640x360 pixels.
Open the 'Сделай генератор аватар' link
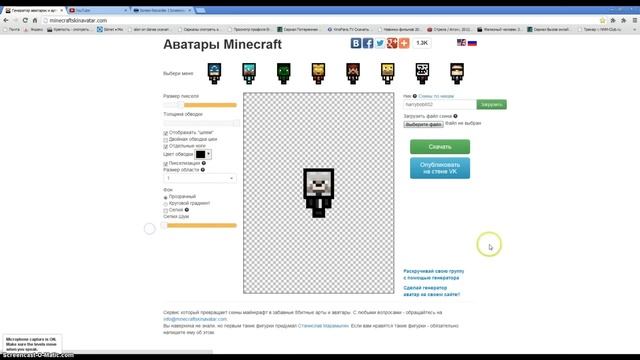click(x=431, y=291)
